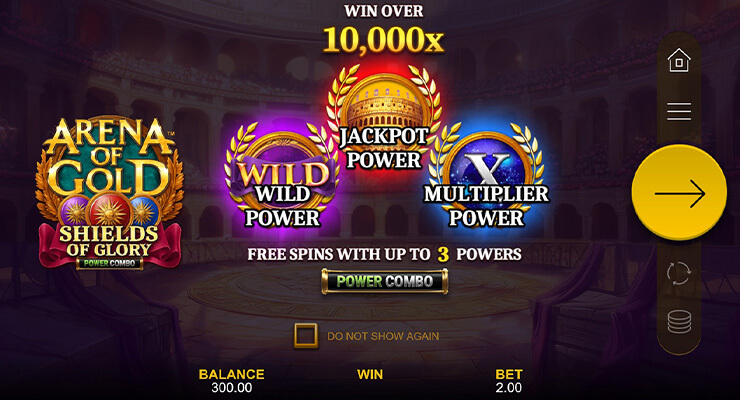Open the hamburger menu
The image size is (740, 400).
679,111
